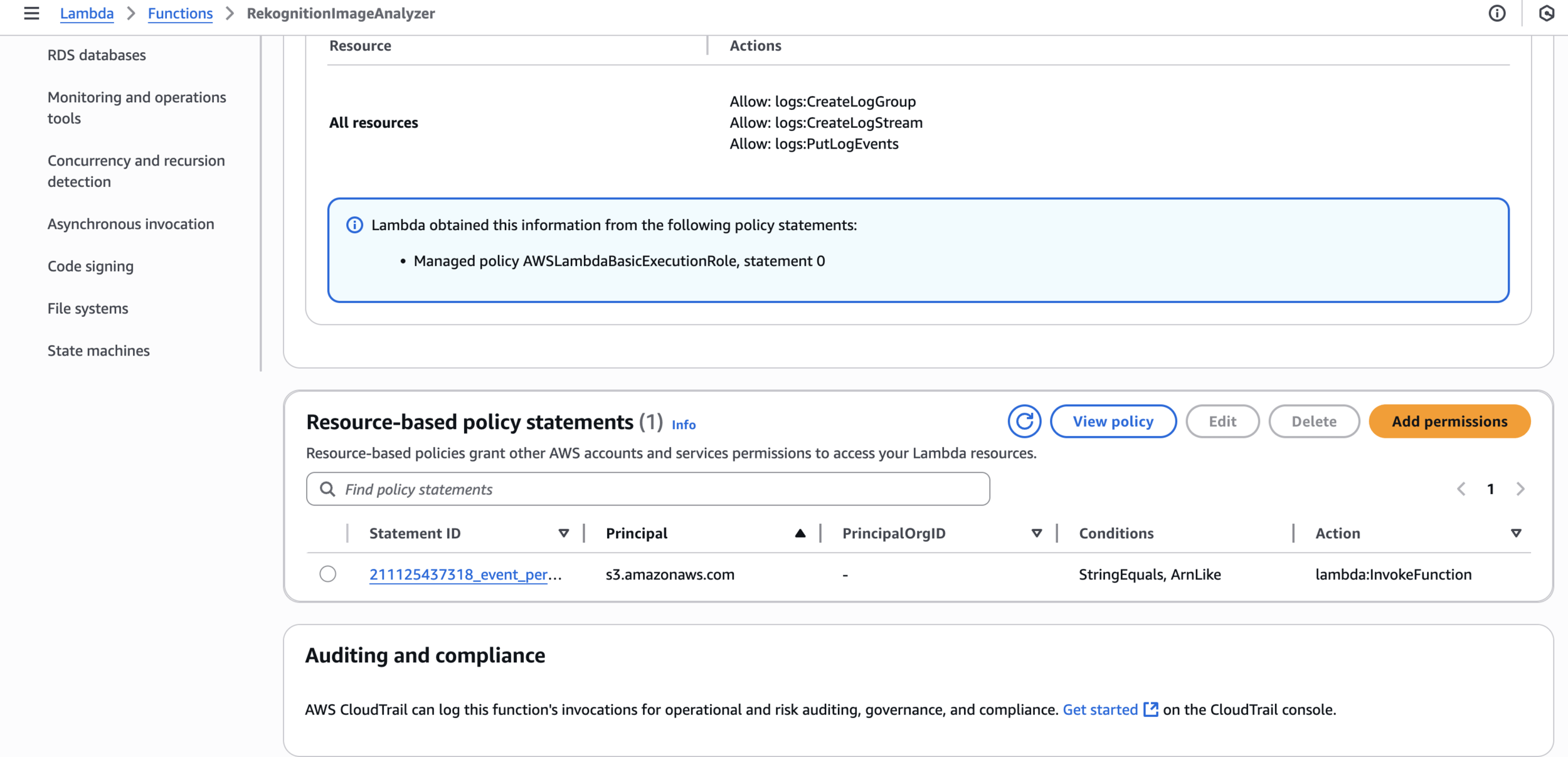Click the hexagon settings icon top right
Viewport: 1568px width, 757px height.
1546,13
